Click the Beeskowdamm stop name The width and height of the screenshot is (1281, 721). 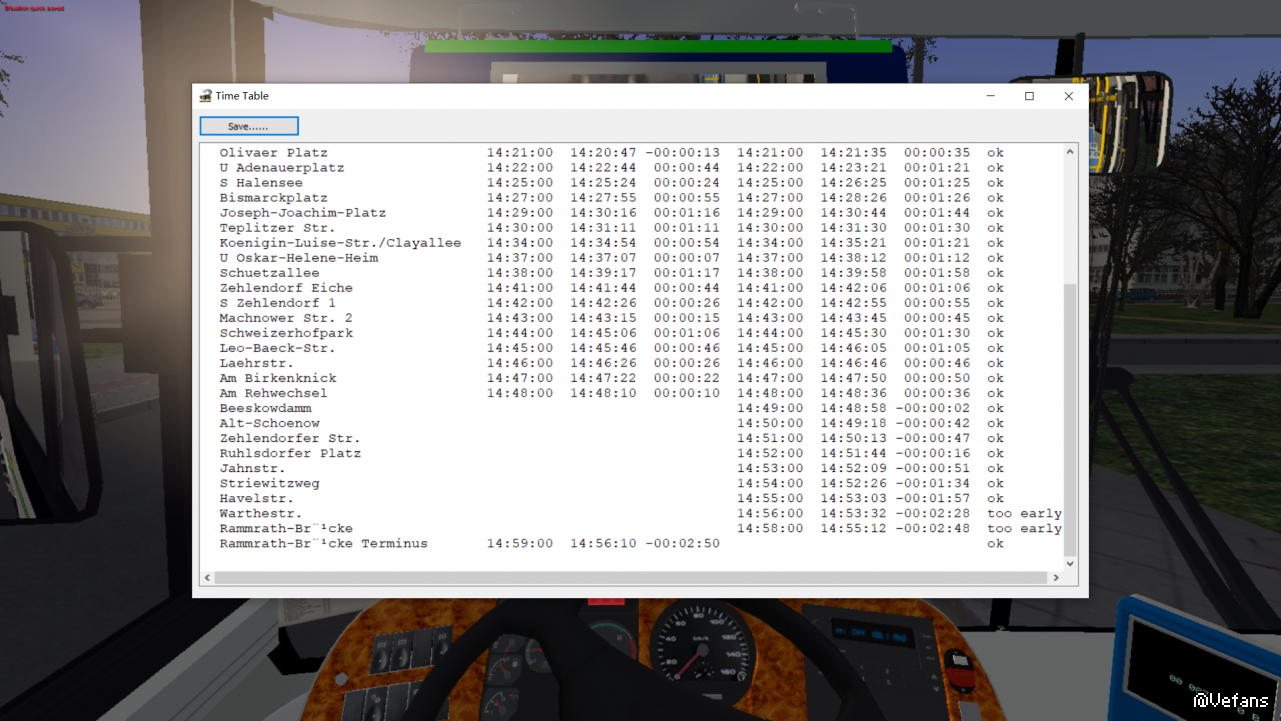(x=265, y=409)
